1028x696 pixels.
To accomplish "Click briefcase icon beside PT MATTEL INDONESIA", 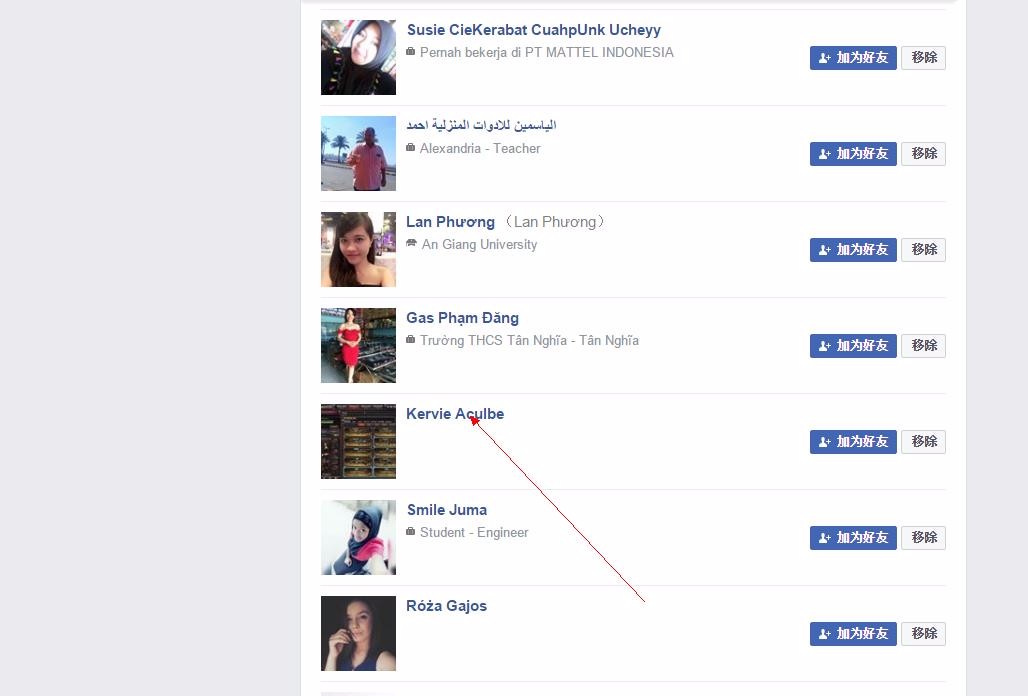I will (x=410, y=52).
